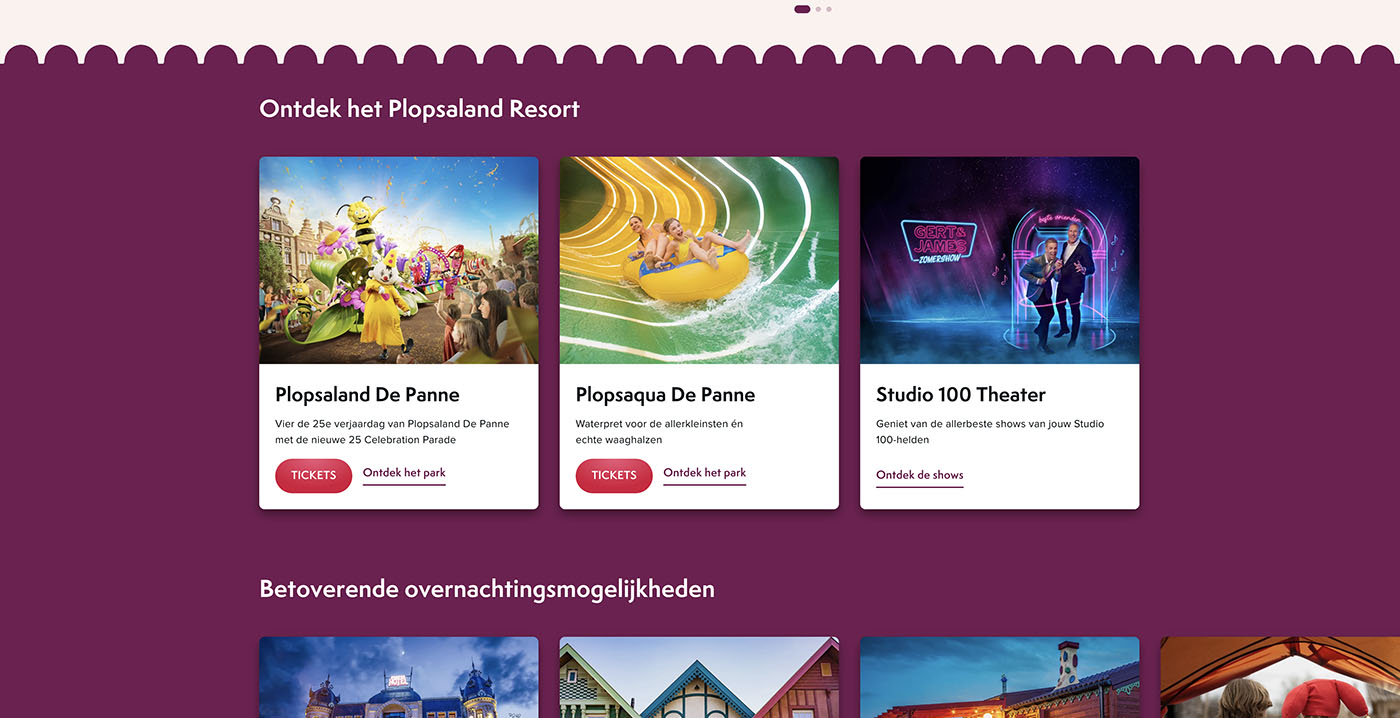Viewport: 1400px width, 718px height.
Task: Click the 'Waterpret voor de allerkleinsten' description
Action: (659, 432)
